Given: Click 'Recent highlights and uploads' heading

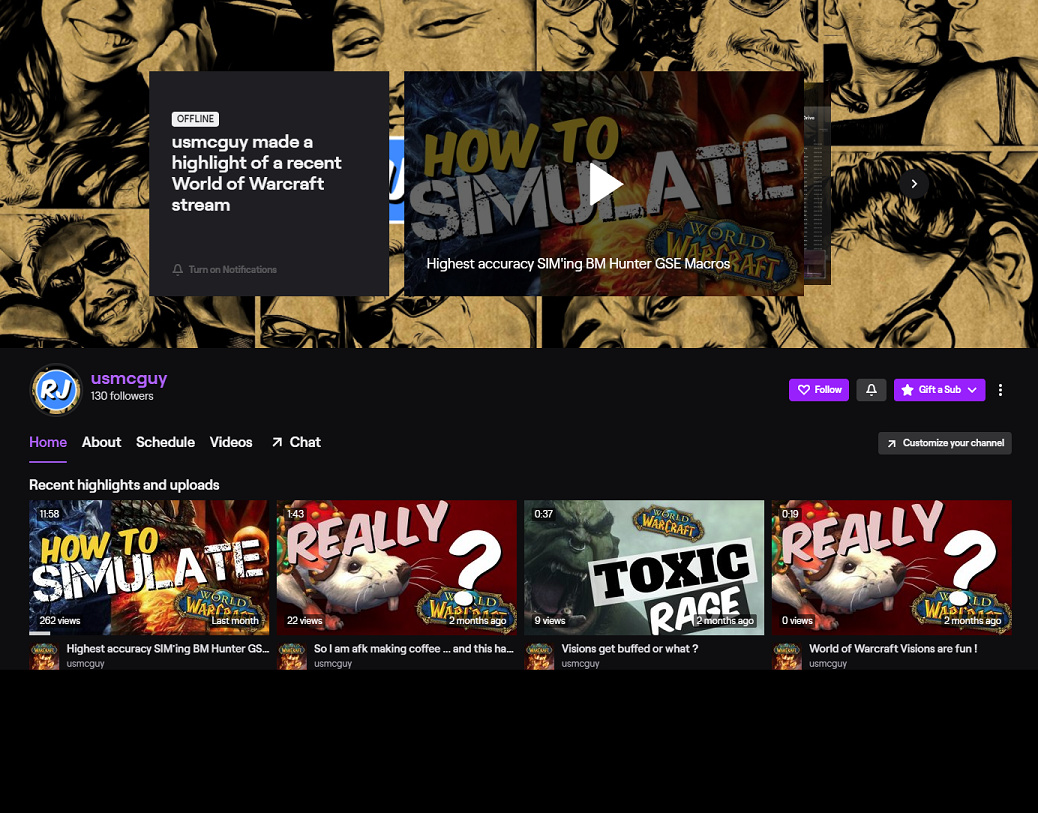Looking at the screenshot, I should pyautogui.click(x=124, y=485).
